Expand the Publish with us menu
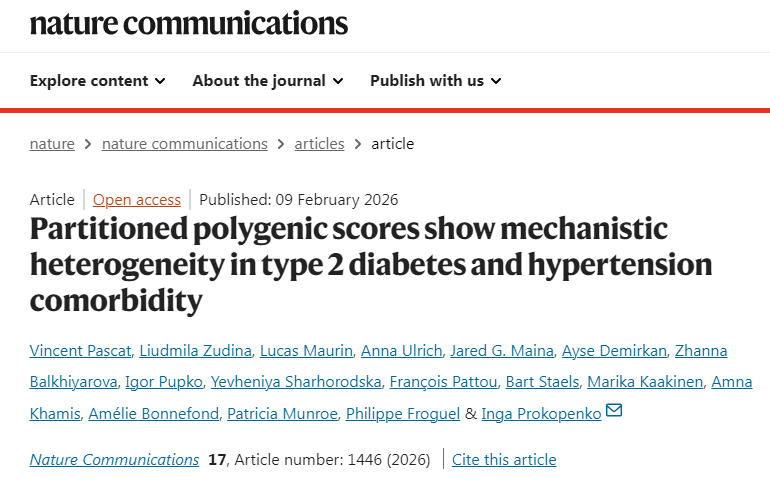Image resolution: width=770 pixels, height=493 pixels. [x=436, y=81]
